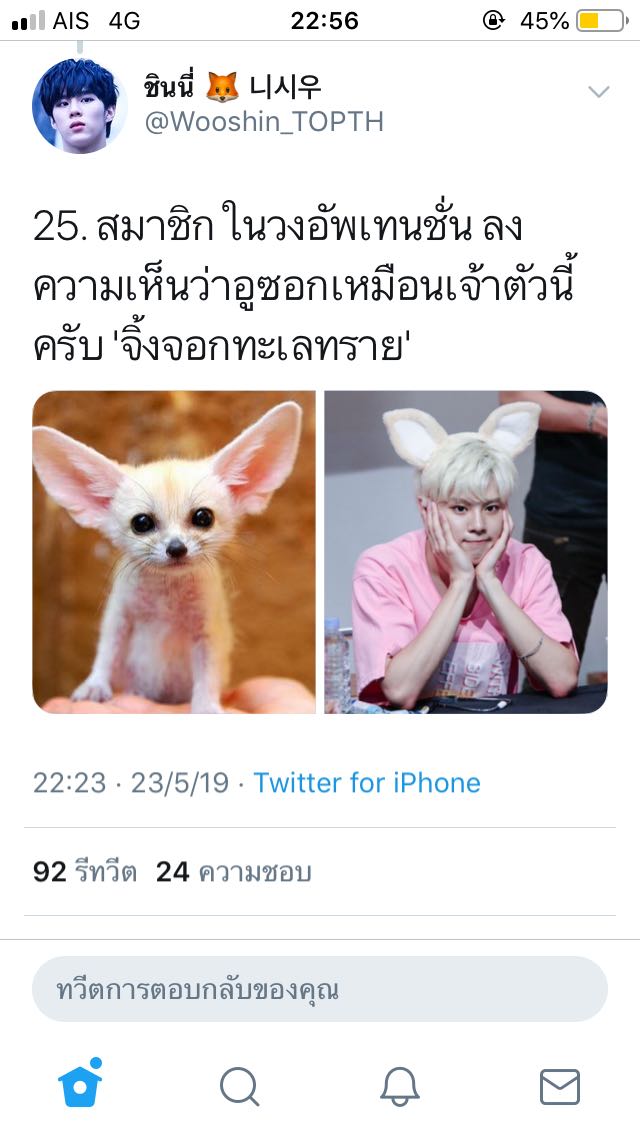Tap the @Wooshin_TOPTH handle
The image size is (640, 1136).
tap(264, 122)
